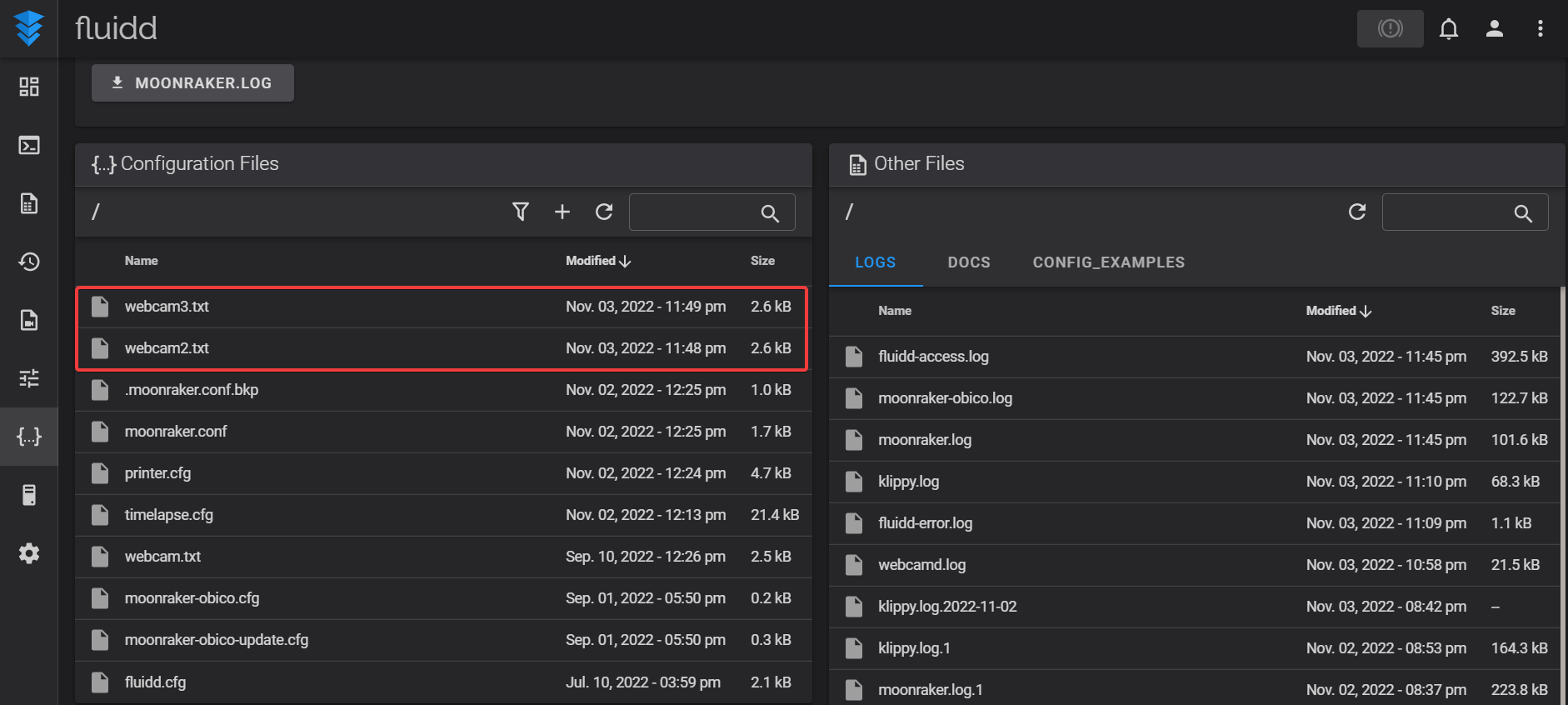Image resolution: width=1568 pixels, height=705 pixels.
Task: Open the Settings gear in the sidebar
Action: (x=29, y=553)
